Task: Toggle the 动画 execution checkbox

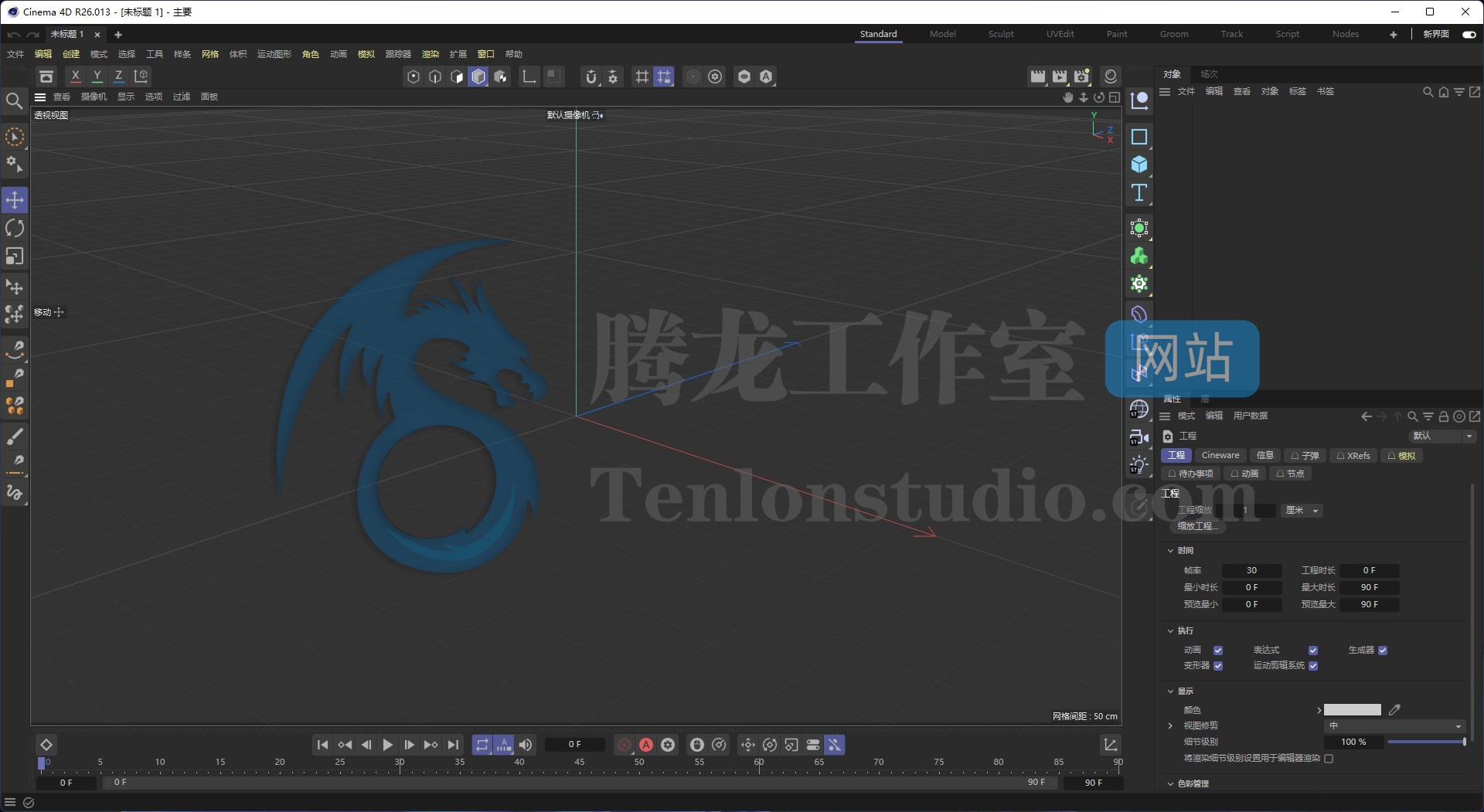Action: [x=1218, y=650]
